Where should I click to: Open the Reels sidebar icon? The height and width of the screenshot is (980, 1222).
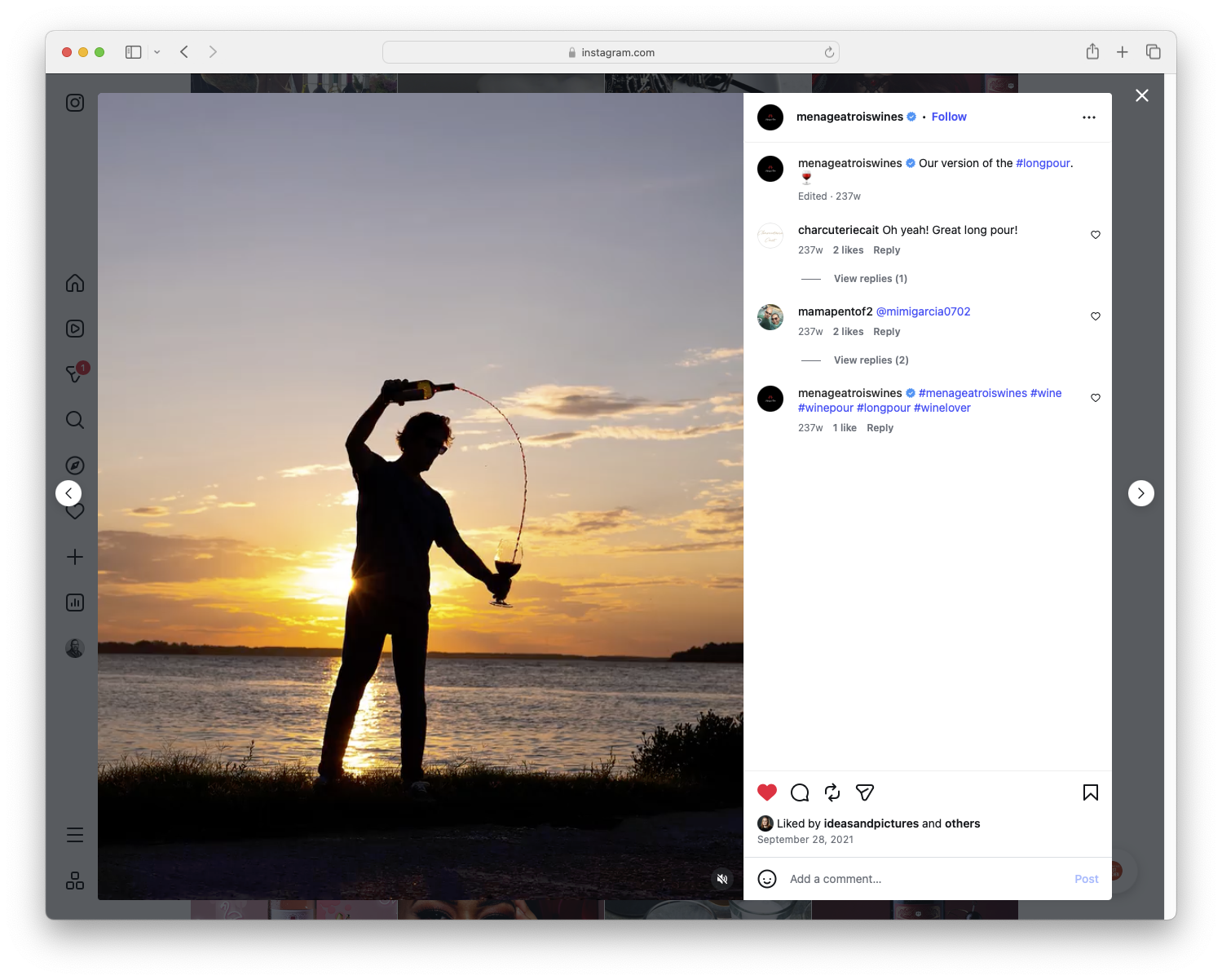(x=74, y=328)
